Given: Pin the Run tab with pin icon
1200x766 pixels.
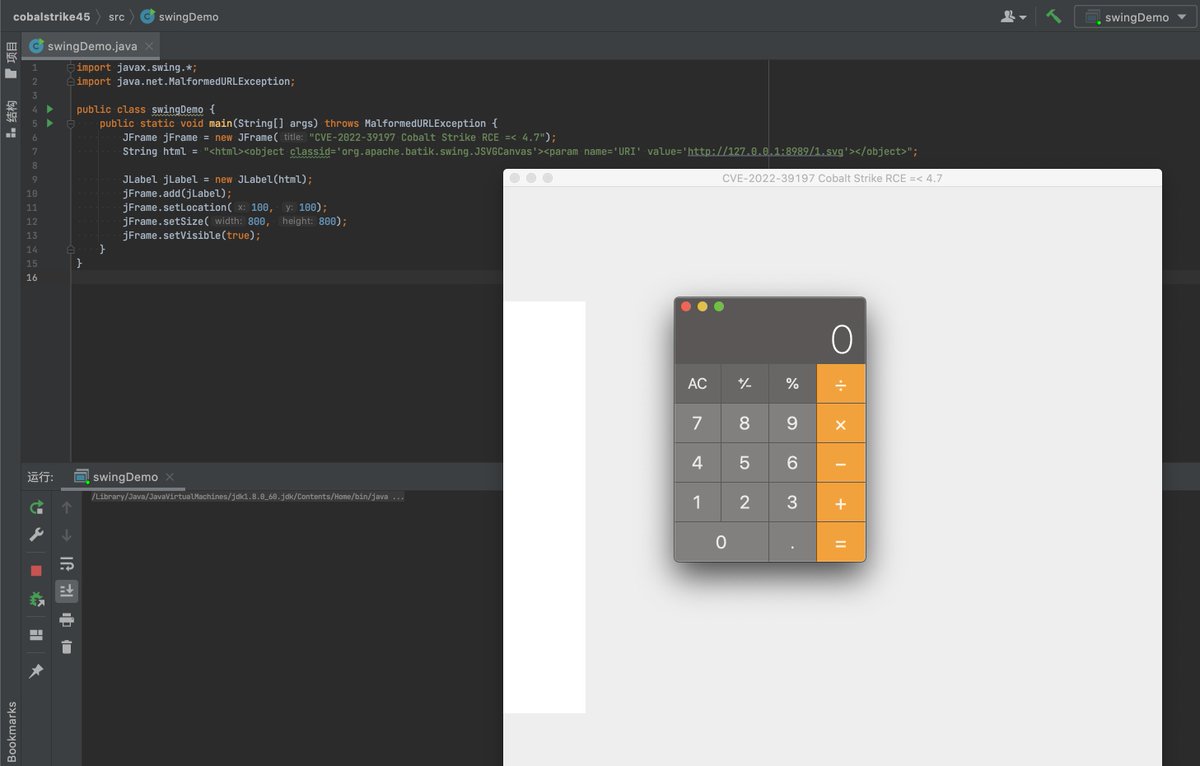Looking at the screenshot, I should pyautogui.click(x=36, y=671).
